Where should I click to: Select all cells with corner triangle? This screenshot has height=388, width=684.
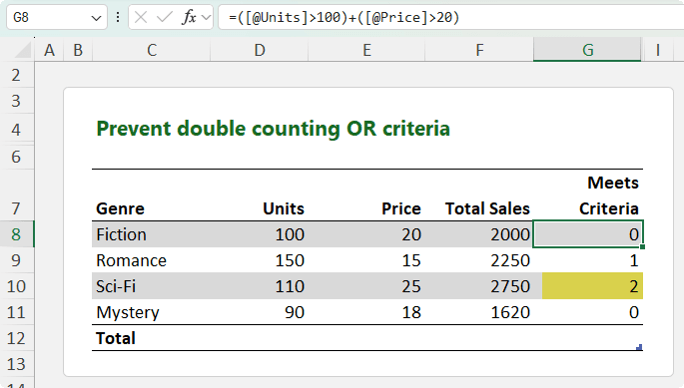point(23,50)
